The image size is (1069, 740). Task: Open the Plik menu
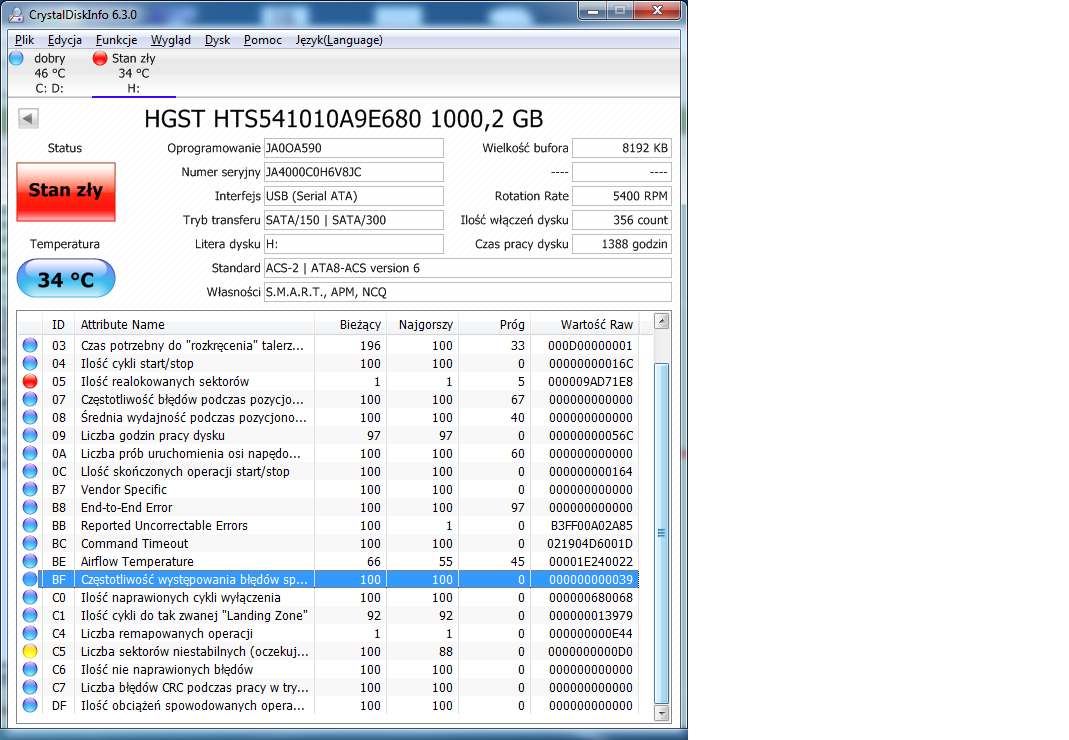click(25, 40)
